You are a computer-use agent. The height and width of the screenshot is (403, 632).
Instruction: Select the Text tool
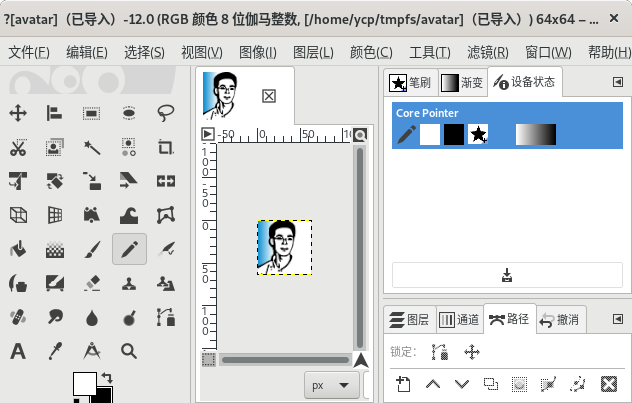(18, 351)
